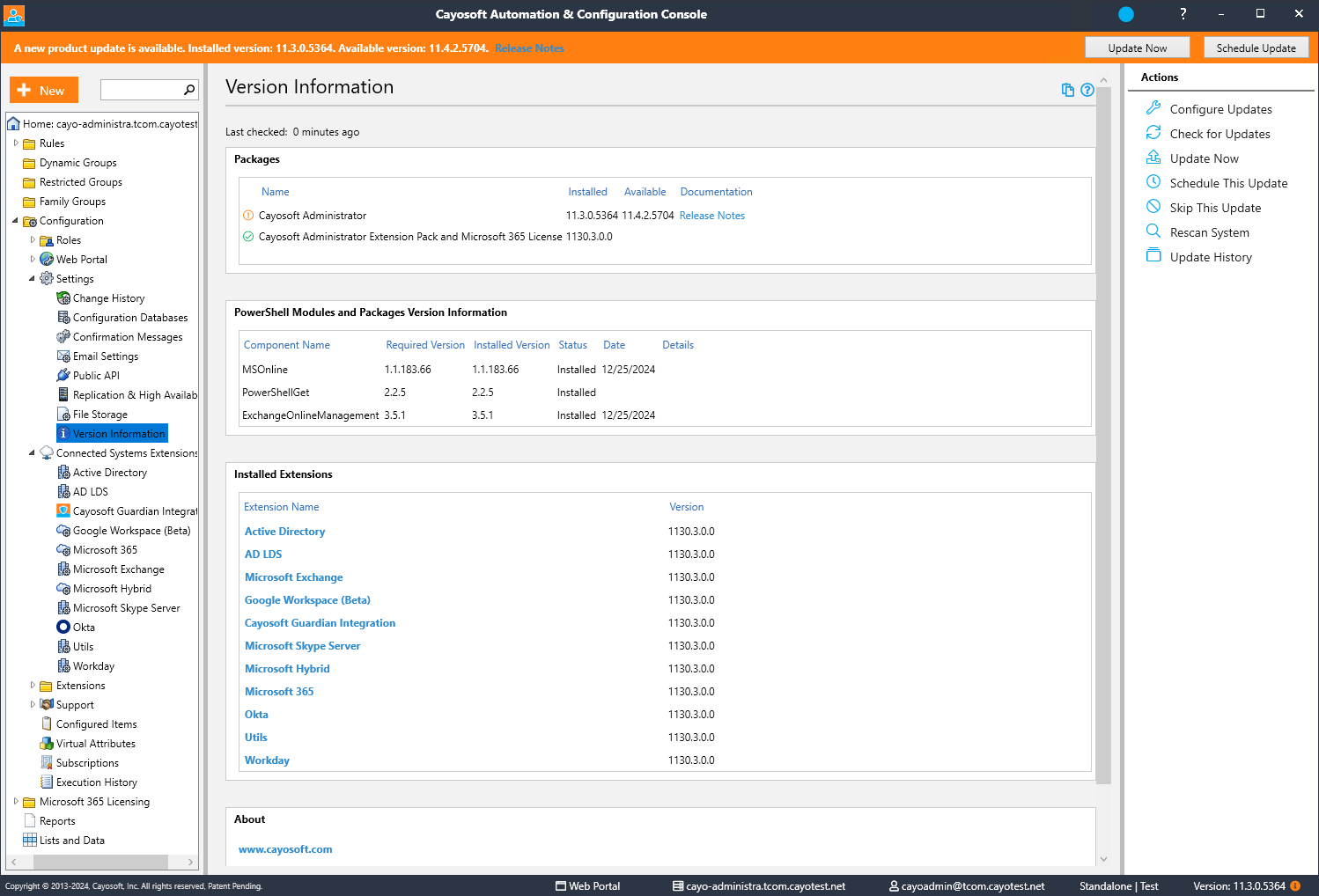
Task: Click the Confirmation Messages icon
Action: pyautogui.click(x=63, y=337)
